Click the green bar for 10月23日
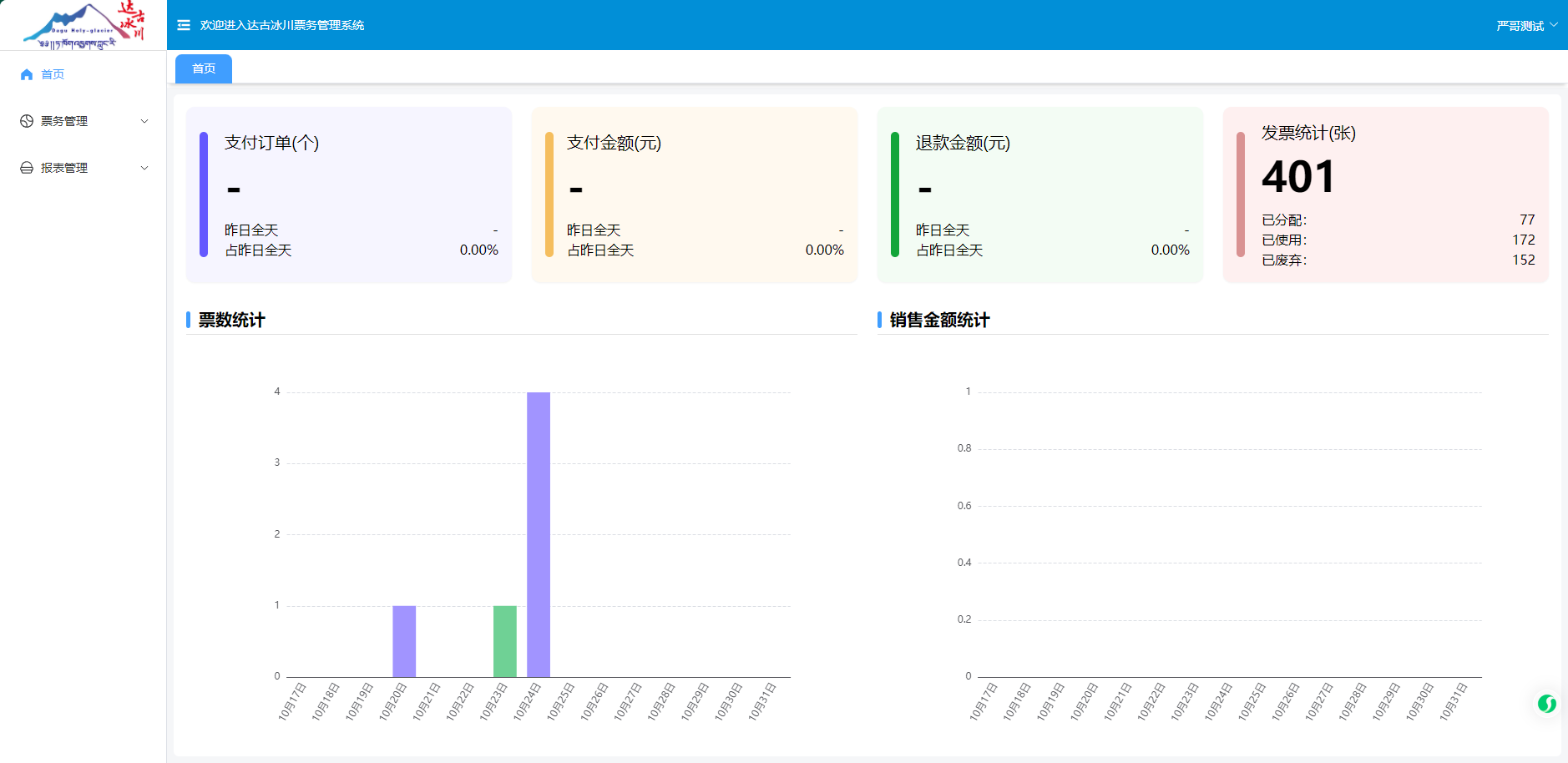 [504, 641]
